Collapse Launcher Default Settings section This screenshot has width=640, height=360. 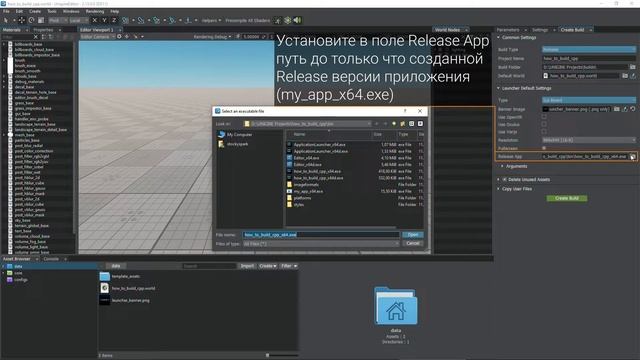click(x=498, y=88)
